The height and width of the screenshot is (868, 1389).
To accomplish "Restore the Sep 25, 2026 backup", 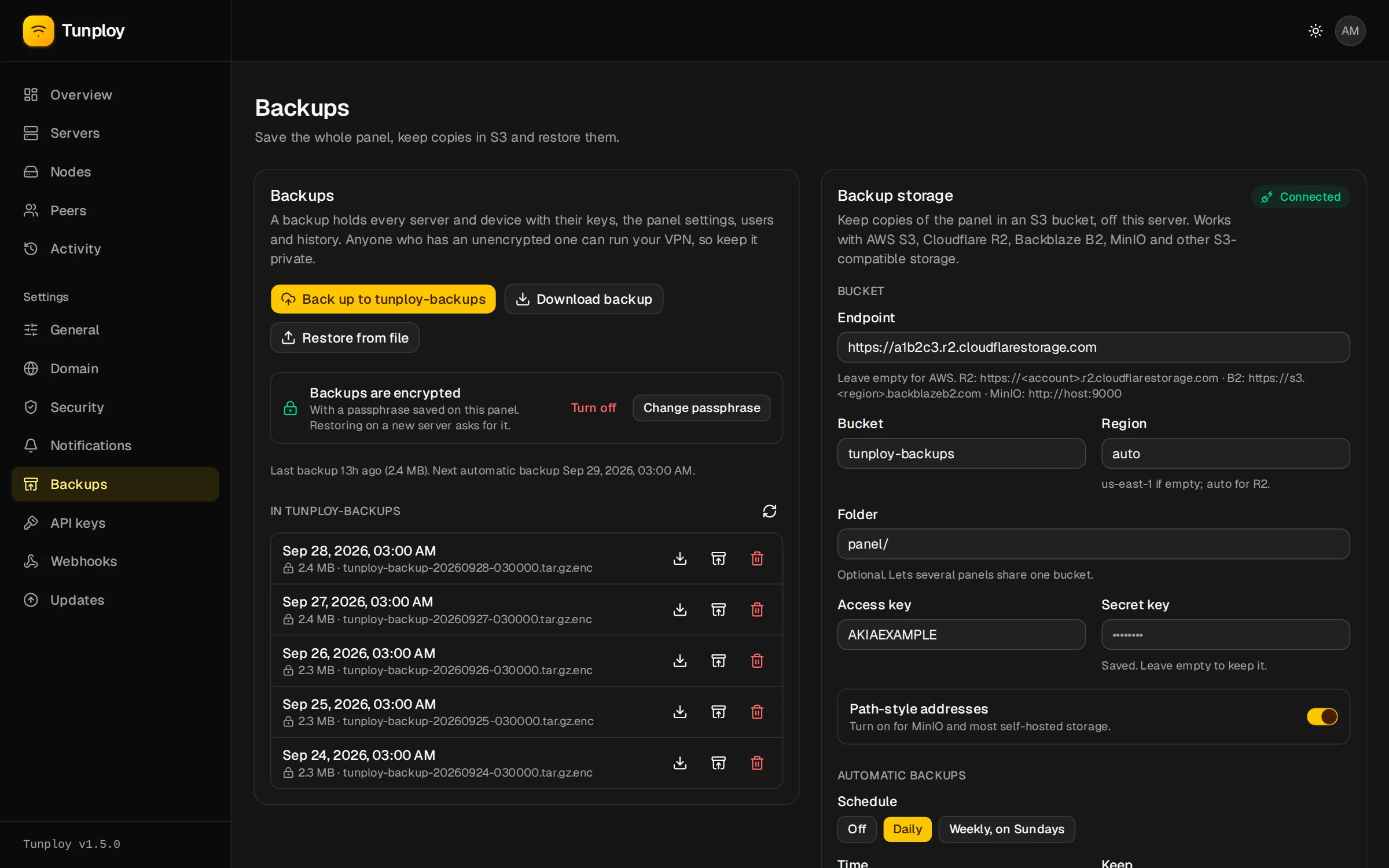I will pos(718,712).
